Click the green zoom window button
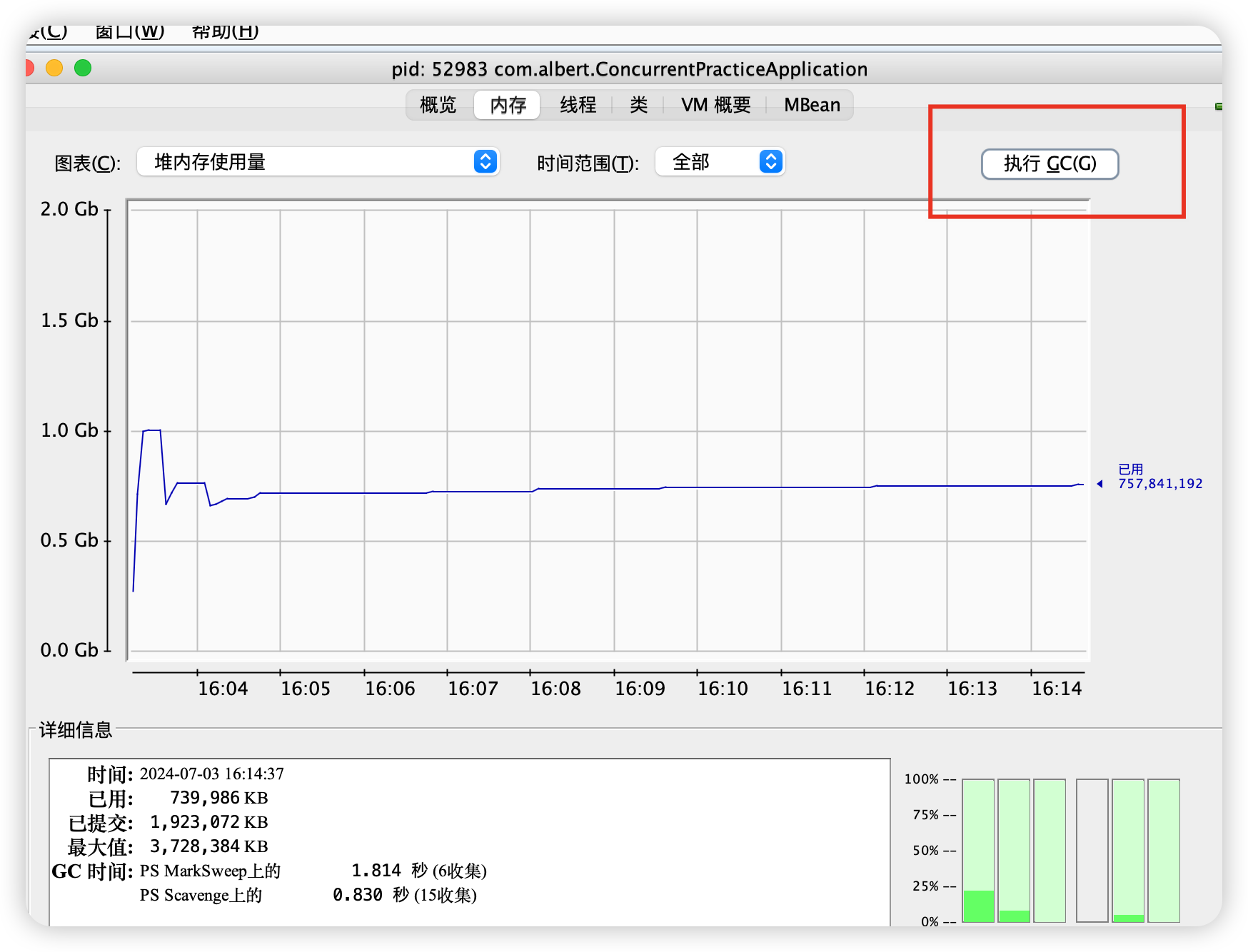The height and width of the screenshot is (952, 1248). coord(83,68)
